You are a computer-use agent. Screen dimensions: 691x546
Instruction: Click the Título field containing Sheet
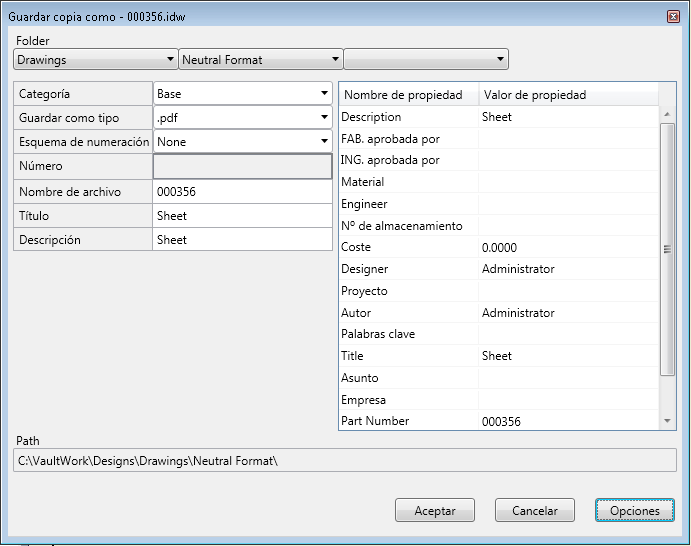point(243,216)
